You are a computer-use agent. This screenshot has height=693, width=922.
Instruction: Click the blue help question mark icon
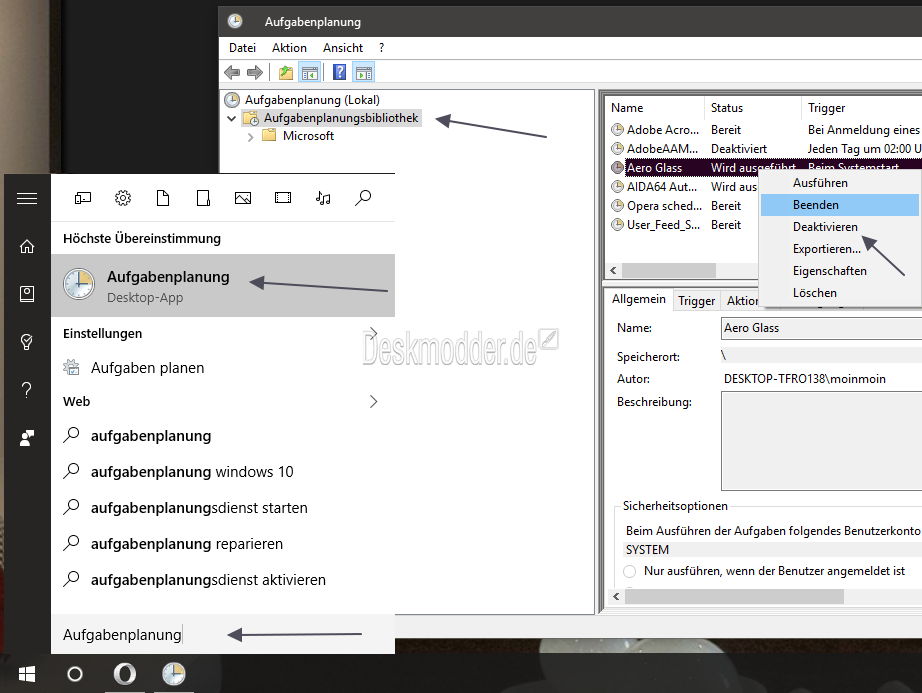[x=339, y=72]
